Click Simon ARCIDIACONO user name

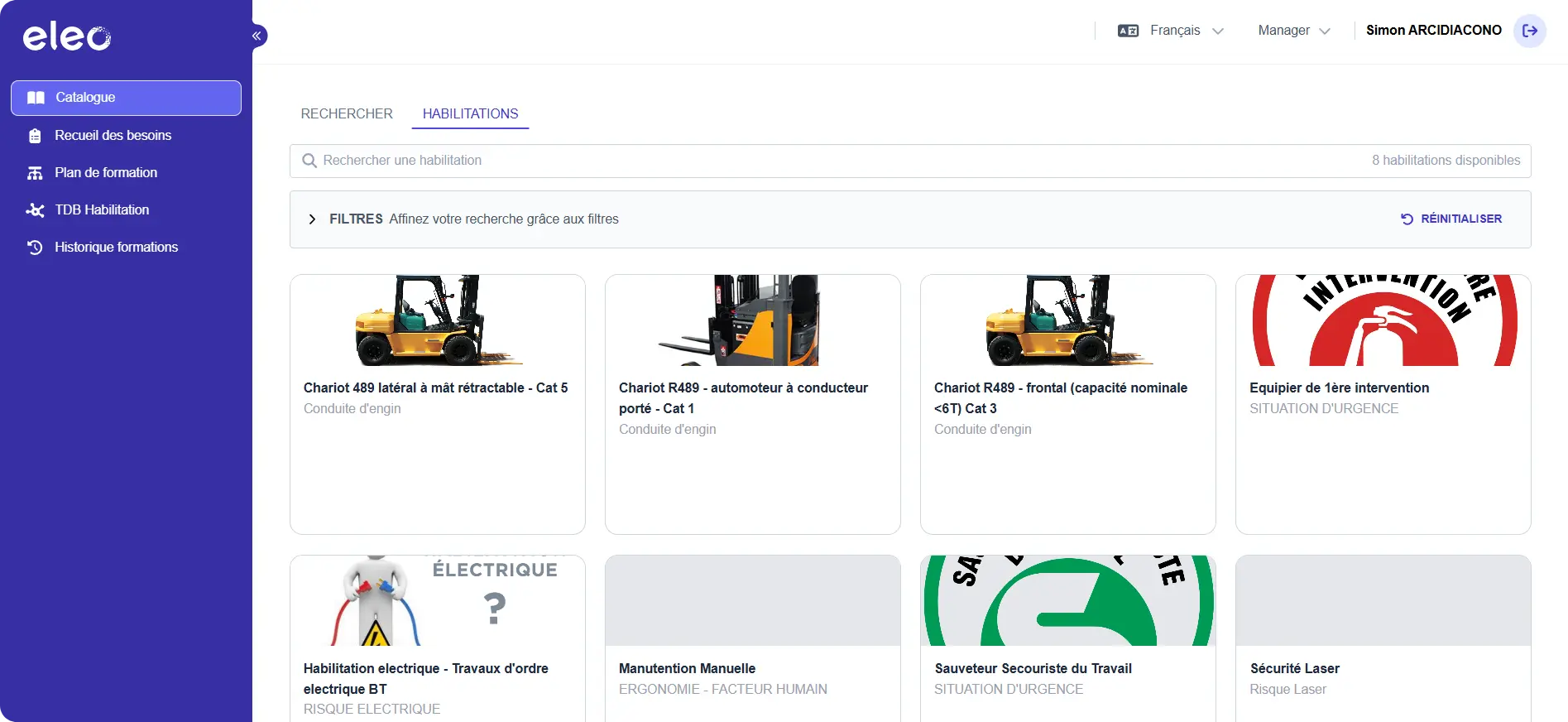pos(1433,31)
